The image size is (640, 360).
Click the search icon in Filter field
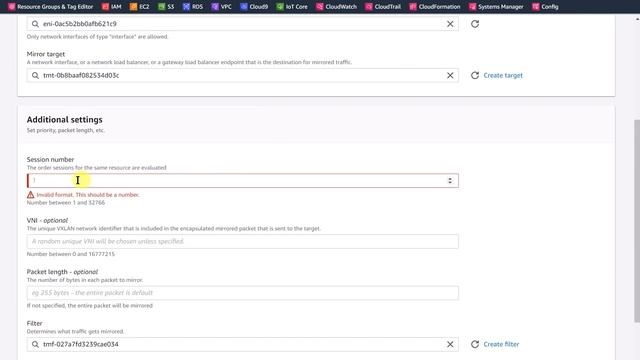(35, 344)
